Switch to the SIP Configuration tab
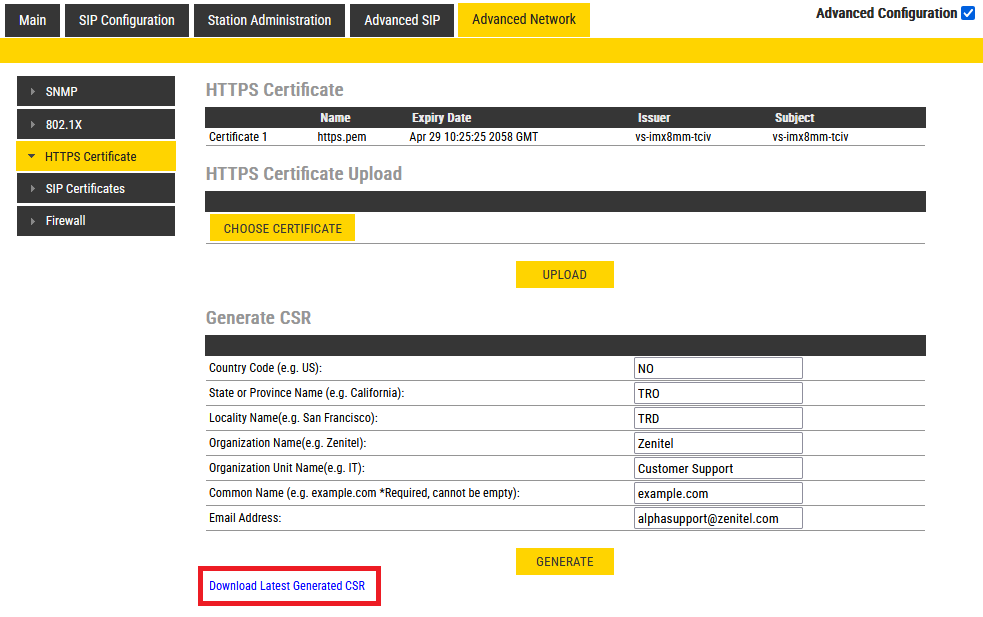 click(127, 20)
